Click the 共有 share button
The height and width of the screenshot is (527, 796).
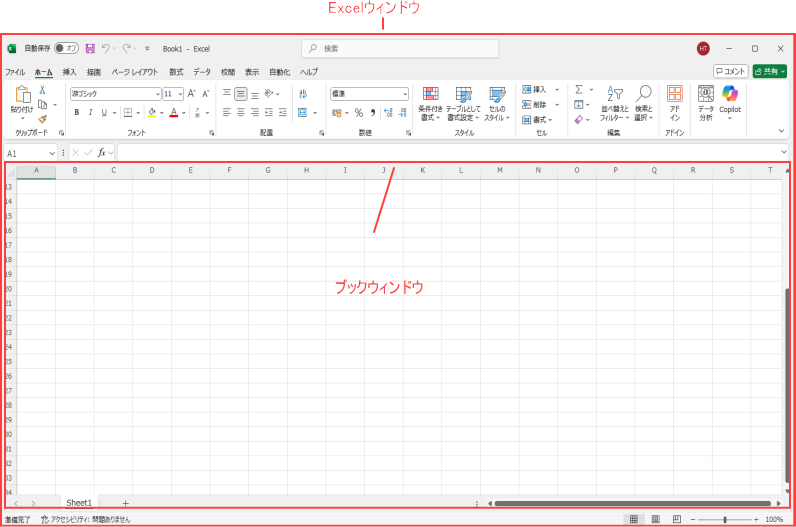769,72
